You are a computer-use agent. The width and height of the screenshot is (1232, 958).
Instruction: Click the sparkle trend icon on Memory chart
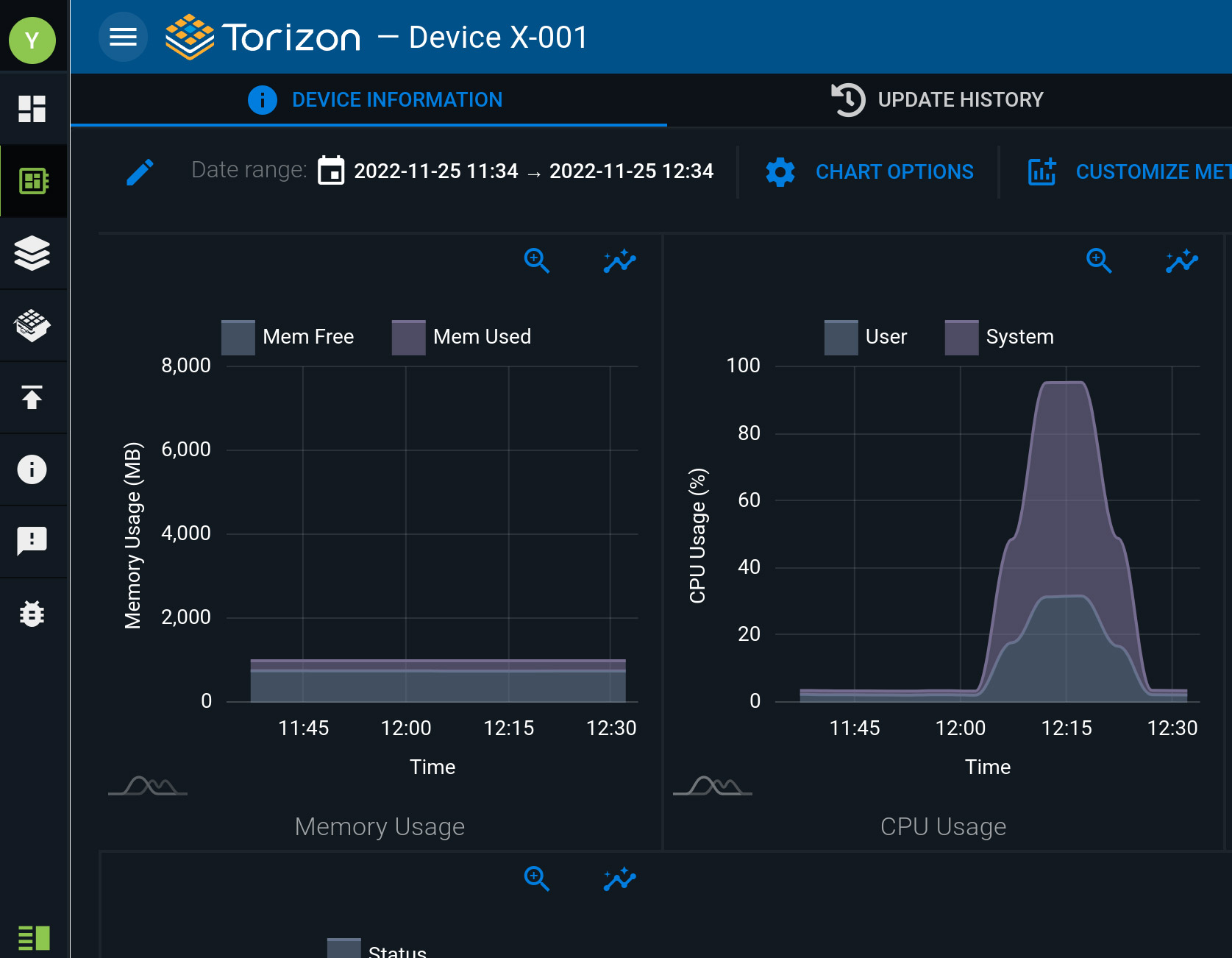[619, 260]
